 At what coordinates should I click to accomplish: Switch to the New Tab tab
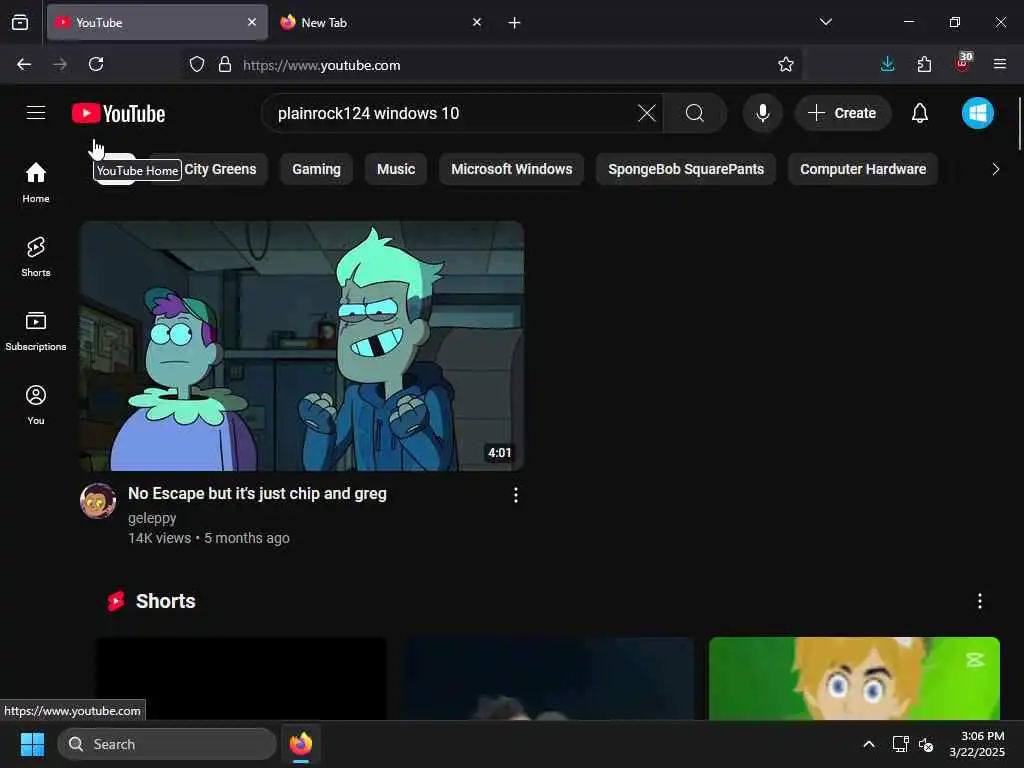tap(382, 22)
